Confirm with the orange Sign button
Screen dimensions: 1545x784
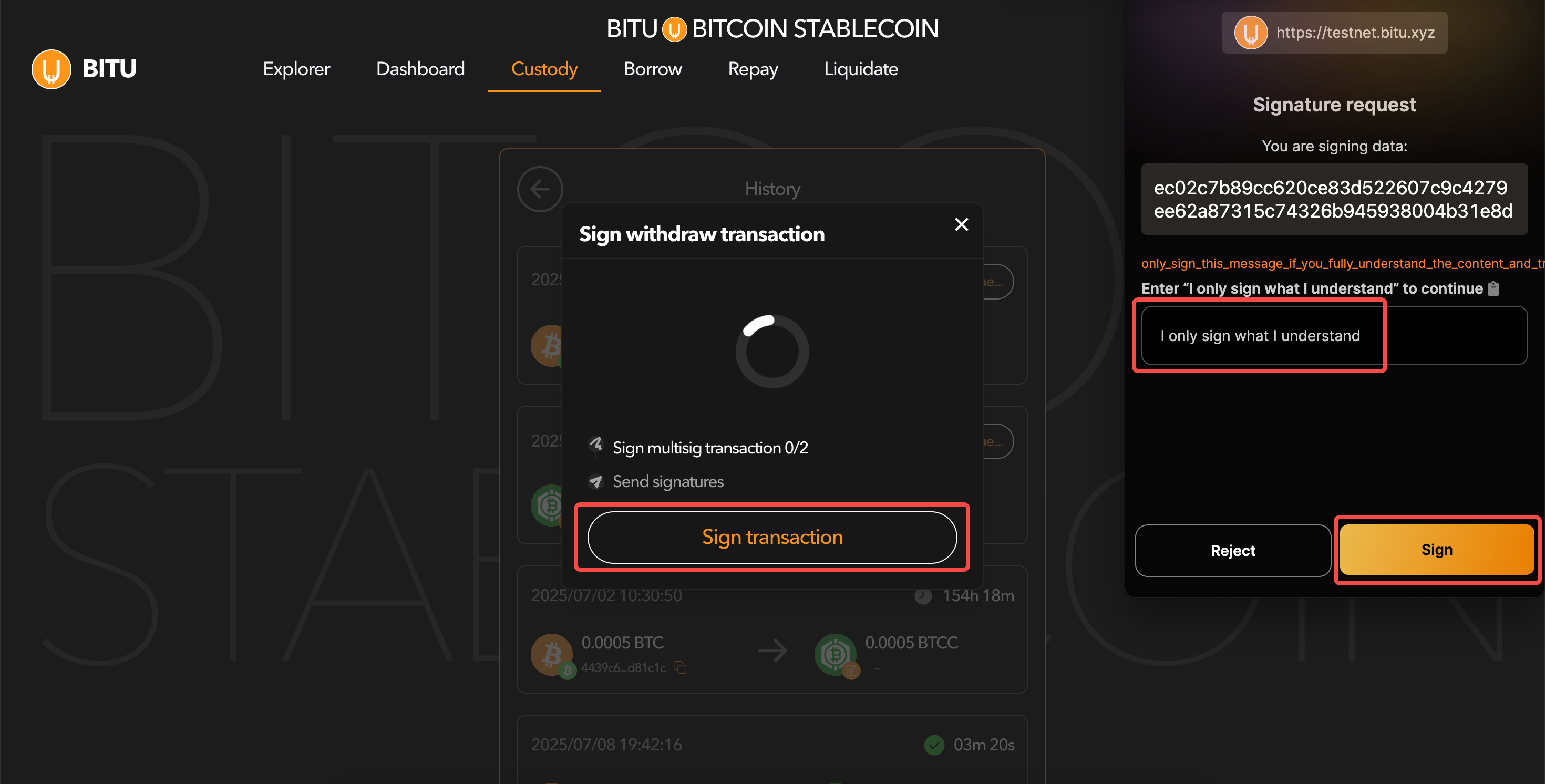(x=1436, y=550)
